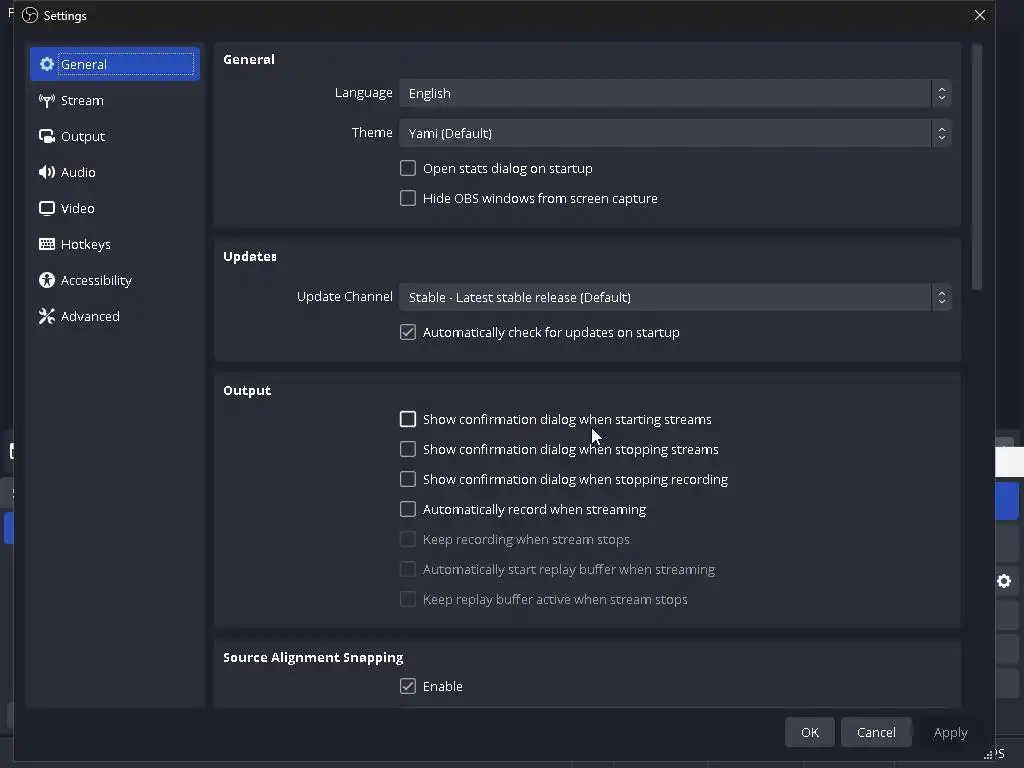Click the Advanced tools icon

(x=46, y=316)
